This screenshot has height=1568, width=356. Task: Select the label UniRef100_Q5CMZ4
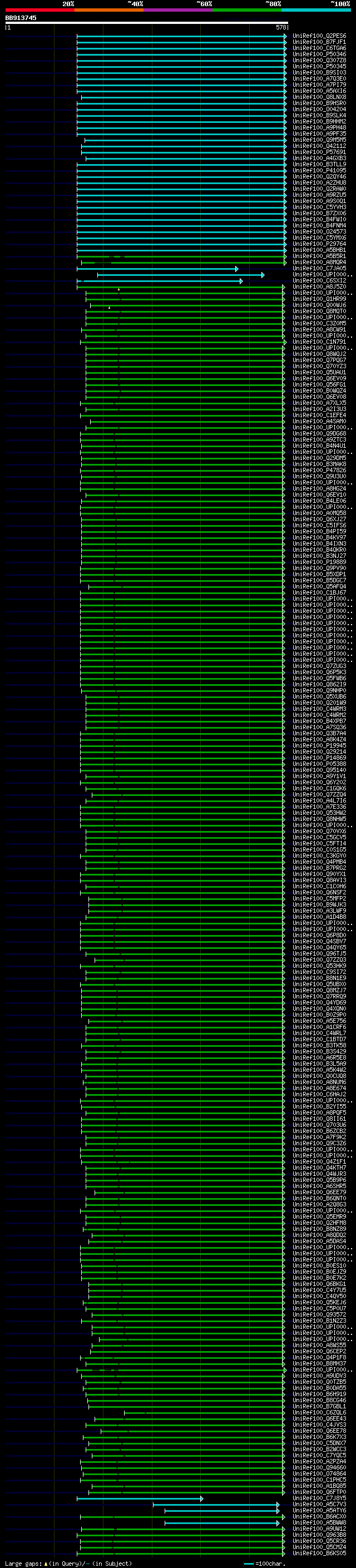tap(319, 1547)
